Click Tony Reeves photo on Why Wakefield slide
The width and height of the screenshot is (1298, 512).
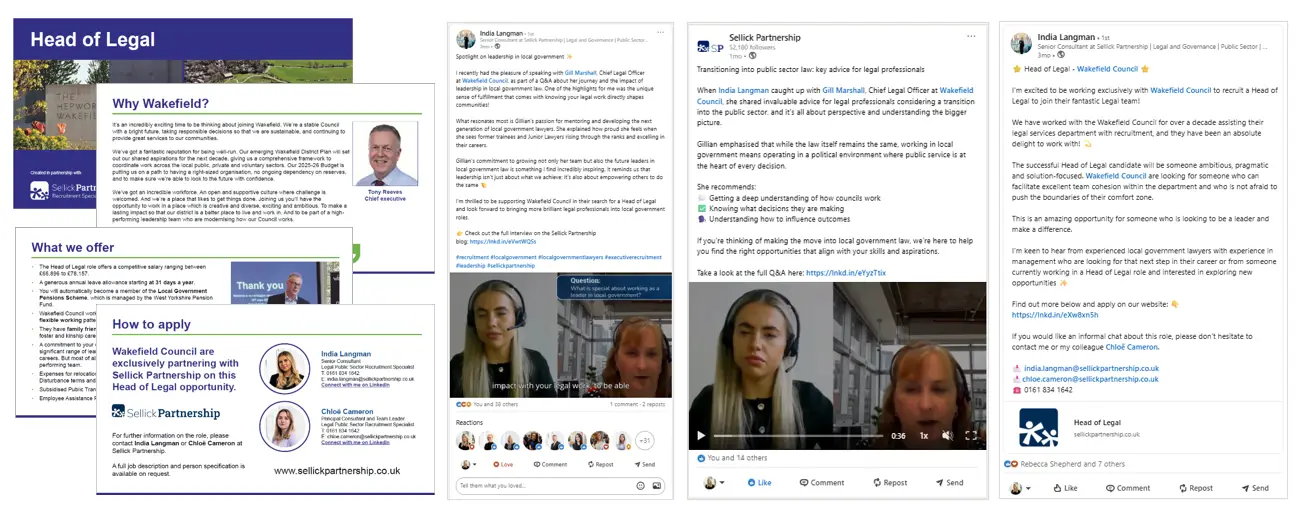pyautogui.click(x=386, y=154)
